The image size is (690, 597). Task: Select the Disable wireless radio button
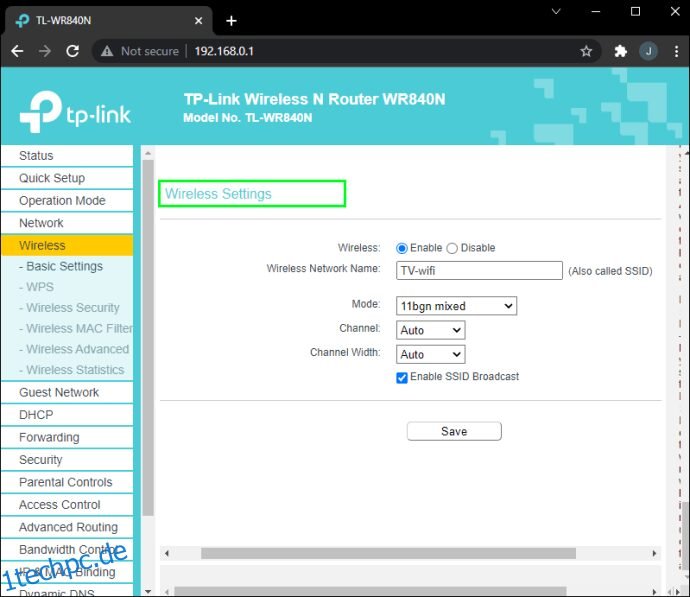click(452, 248)
